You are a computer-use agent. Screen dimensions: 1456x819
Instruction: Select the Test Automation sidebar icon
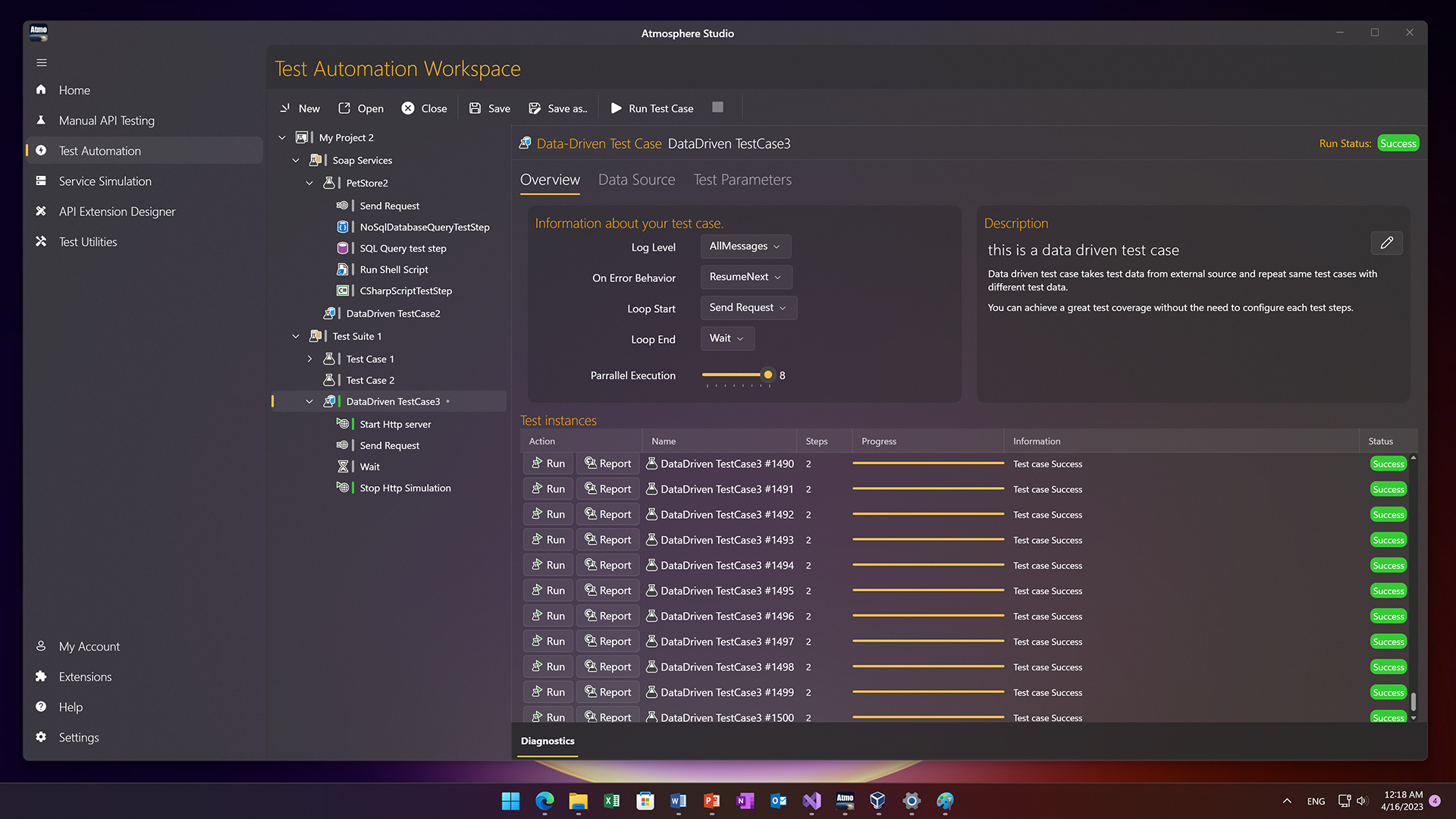(42, 150)
